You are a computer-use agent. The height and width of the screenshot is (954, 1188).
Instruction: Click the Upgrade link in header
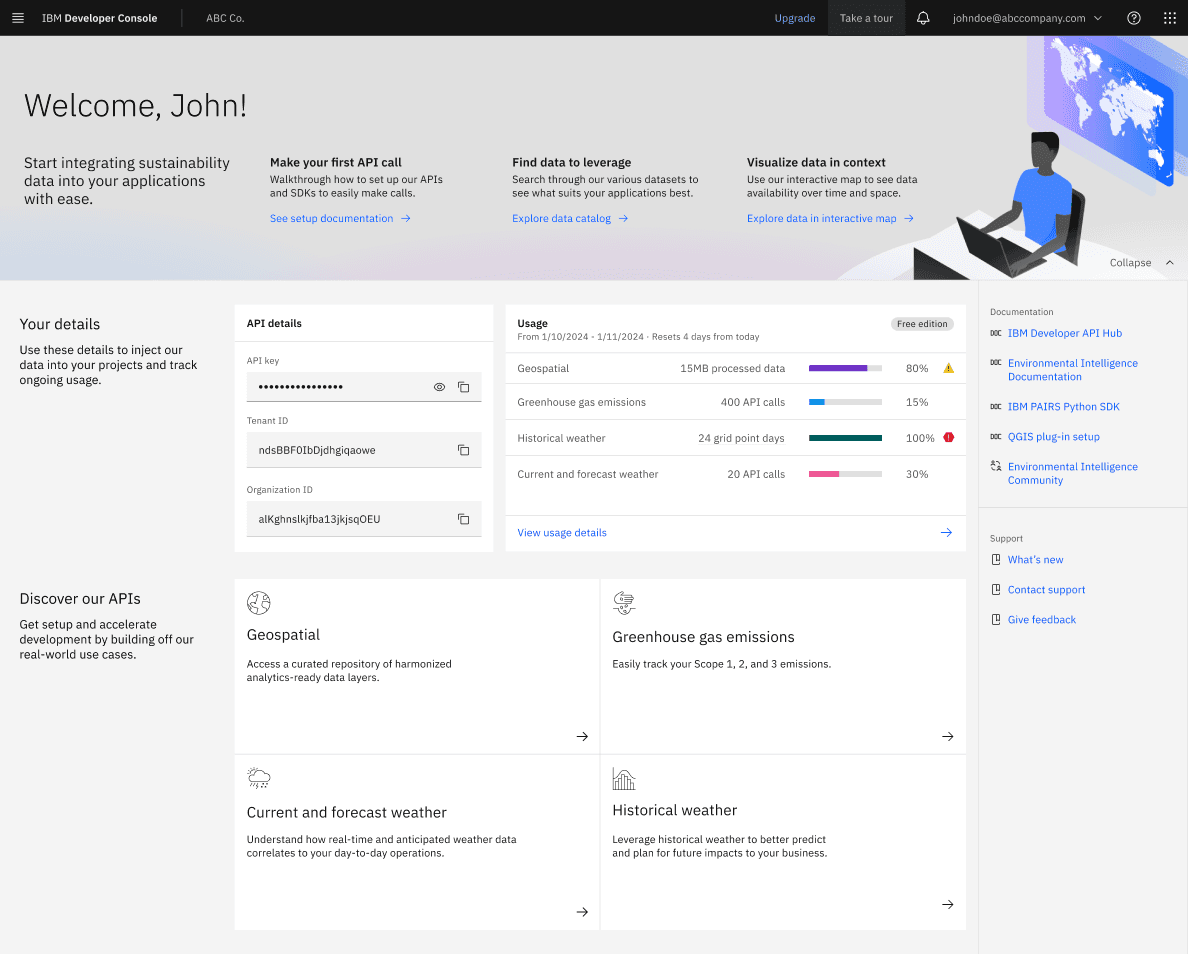(x=795, y=18)
